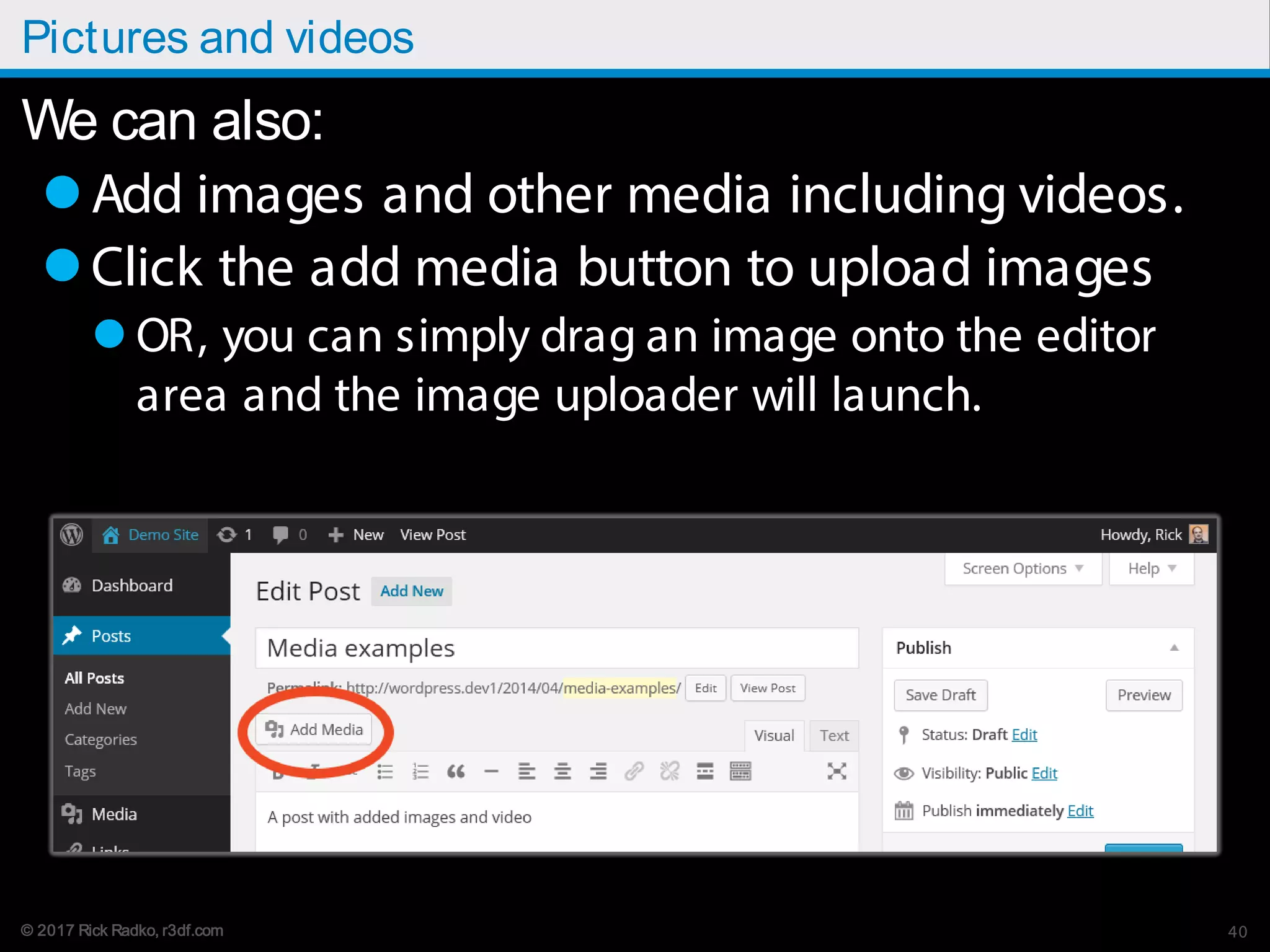Click the Media examples title field
The width and height of the screenshot is (1270, 952).
point(556,648)
